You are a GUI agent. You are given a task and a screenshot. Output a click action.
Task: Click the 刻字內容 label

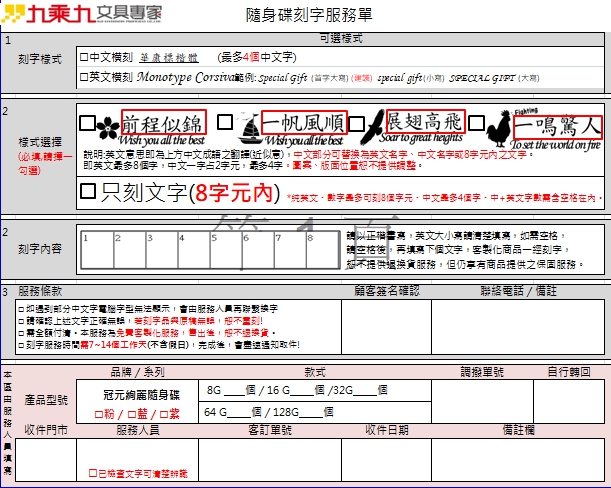(x=40, y=249)
